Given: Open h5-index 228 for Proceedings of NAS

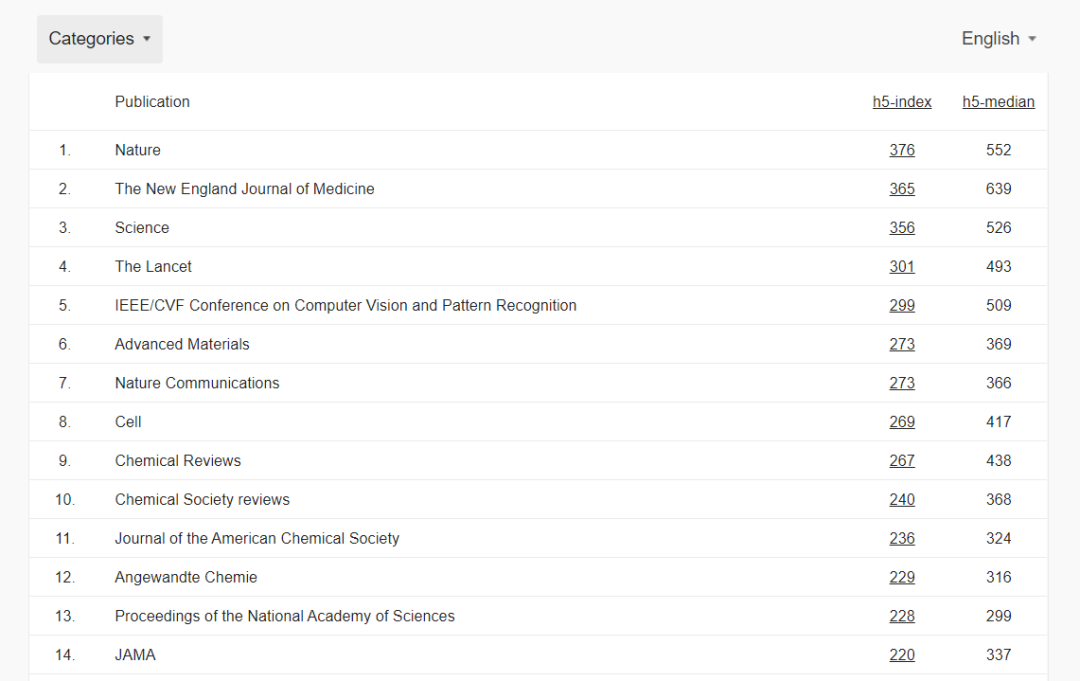Looking at the screenshot, I should pos(902,616).
